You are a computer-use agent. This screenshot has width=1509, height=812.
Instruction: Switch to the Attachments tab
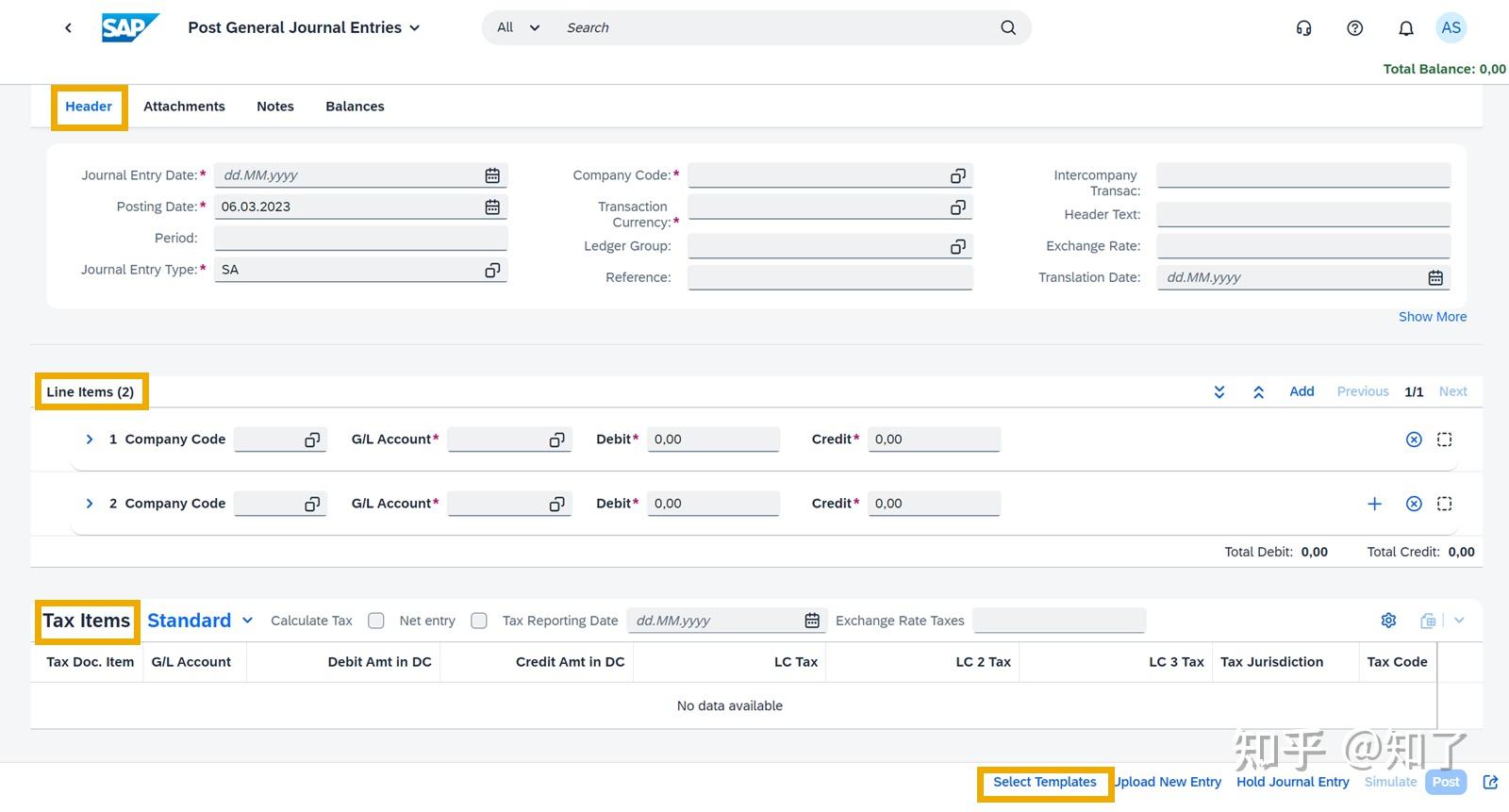pos(184,107)
